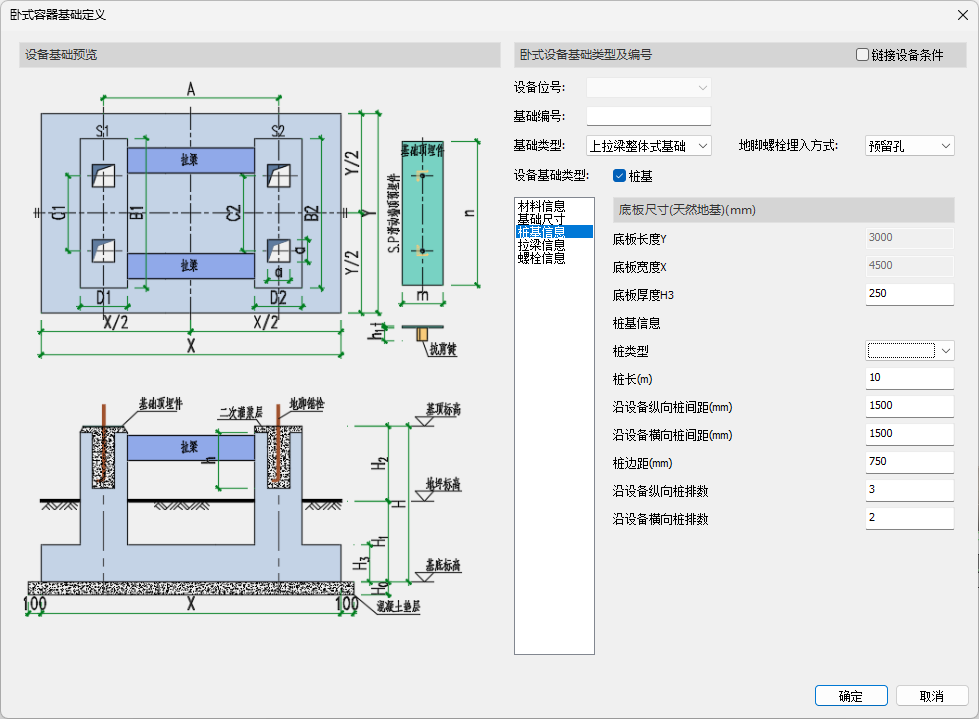This screenshot has width=979, height=719.
Task: Click the 桩边距 value field
Action: pos(909,462)
